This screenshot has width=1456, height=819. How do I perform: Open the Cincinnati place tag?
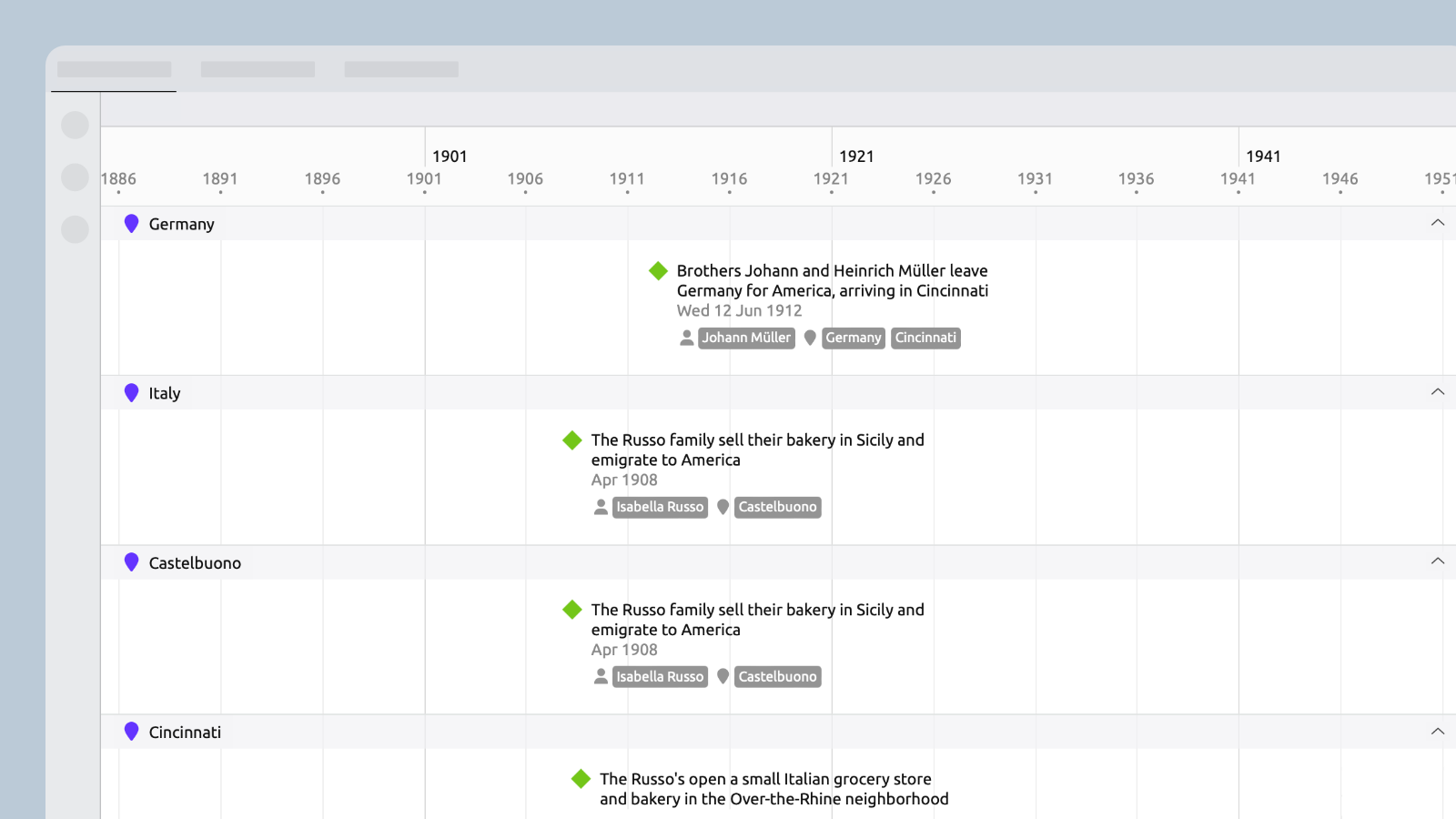click(x=925, y=338)
